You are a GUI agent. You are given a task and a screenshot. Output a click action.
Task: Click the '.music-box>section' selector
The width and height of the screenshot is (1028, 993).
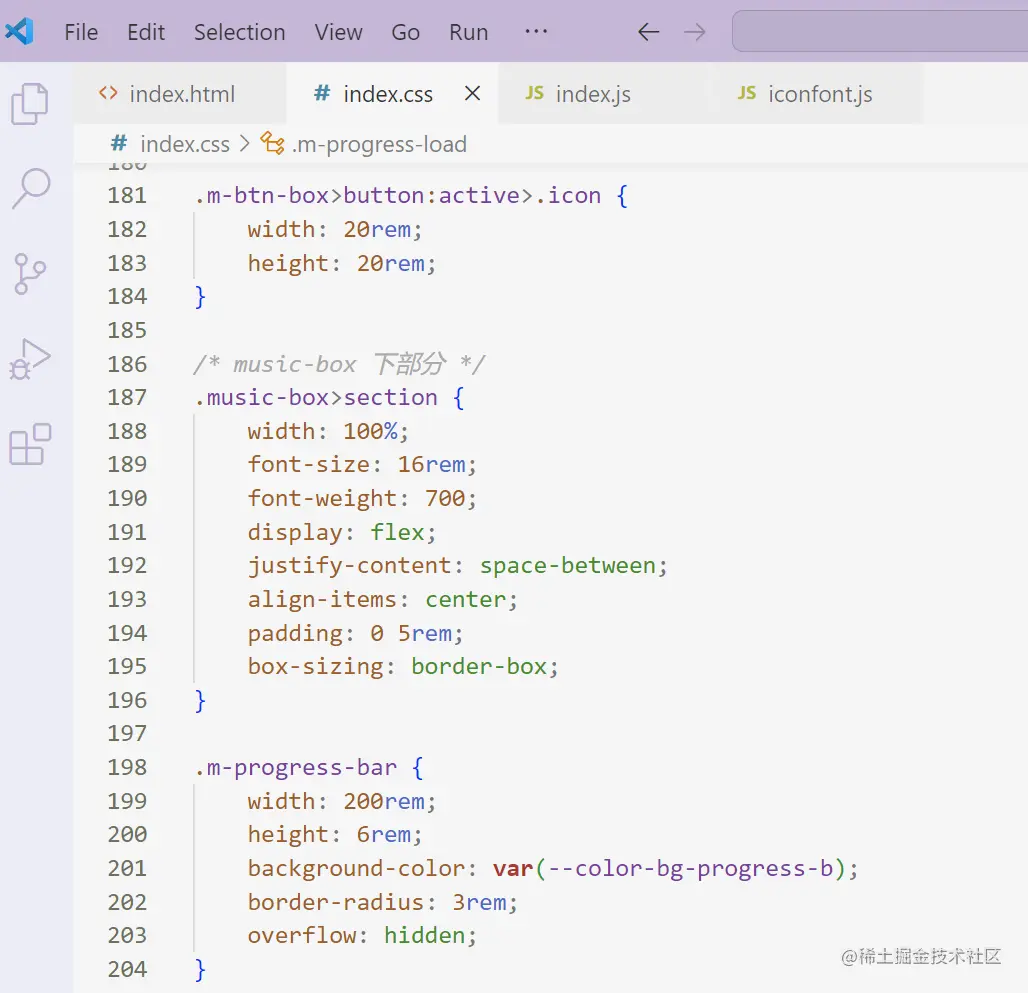pyautogui.click(x=315, y=397)
